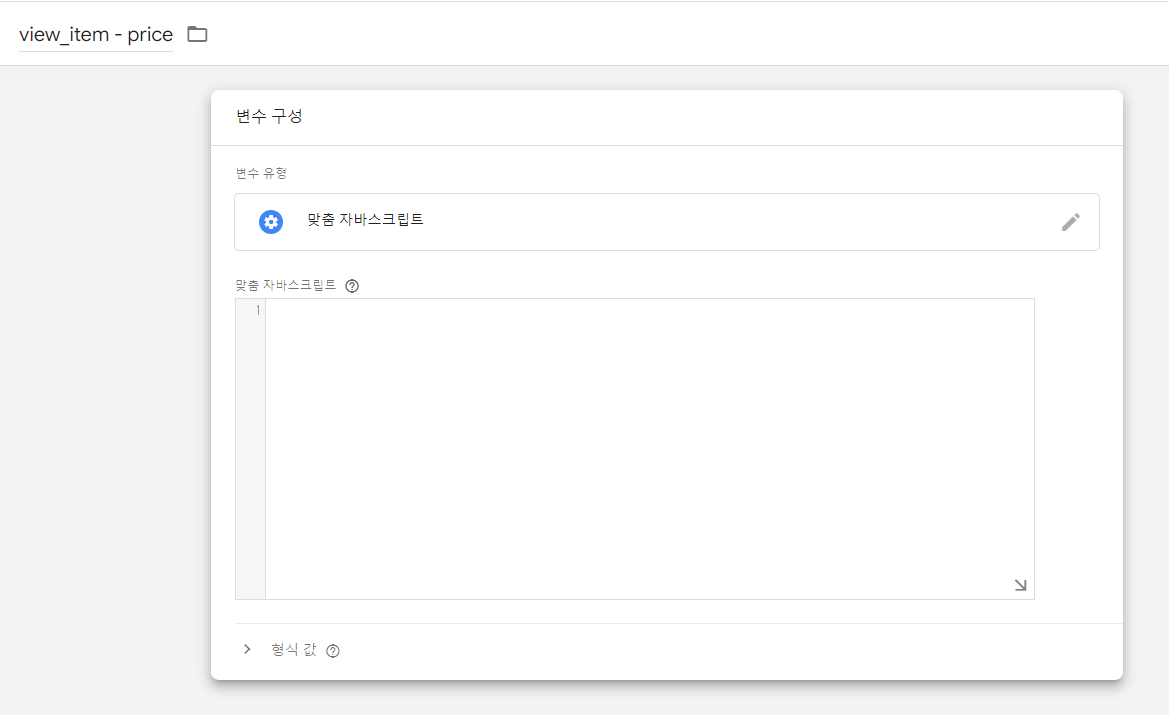Open the 형식 값 help tooltip icon
Screen dimensions: 1169x715
pos(333,649)
